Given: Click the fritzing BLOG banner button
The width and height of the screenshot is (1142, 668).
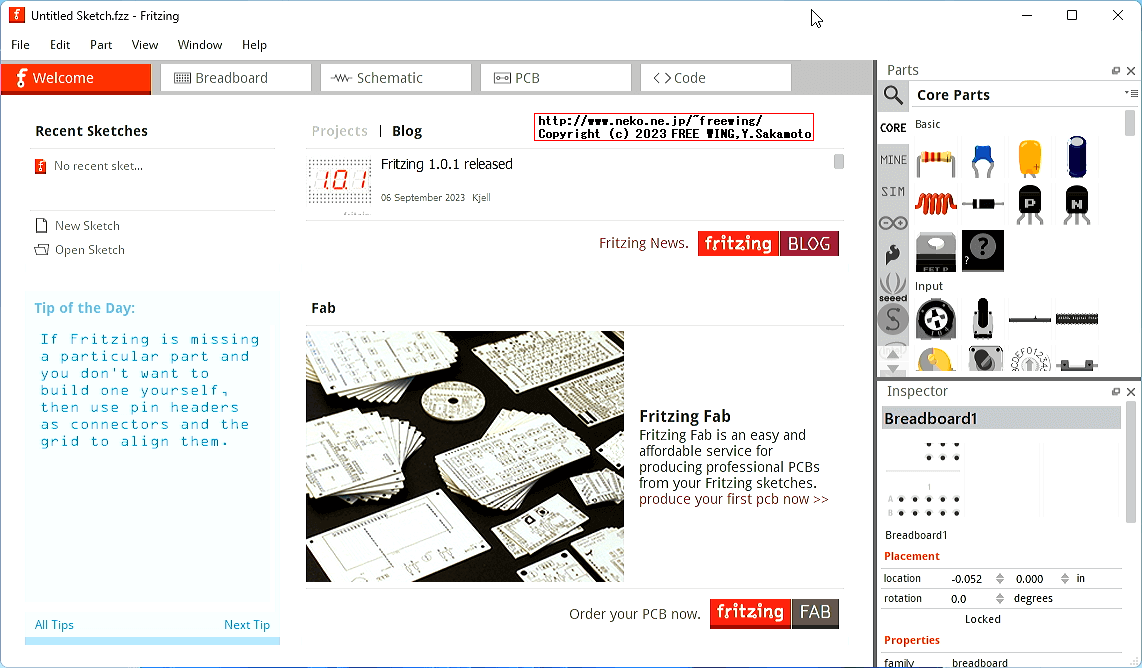Looking at the screenshot, I should (768, 243).
